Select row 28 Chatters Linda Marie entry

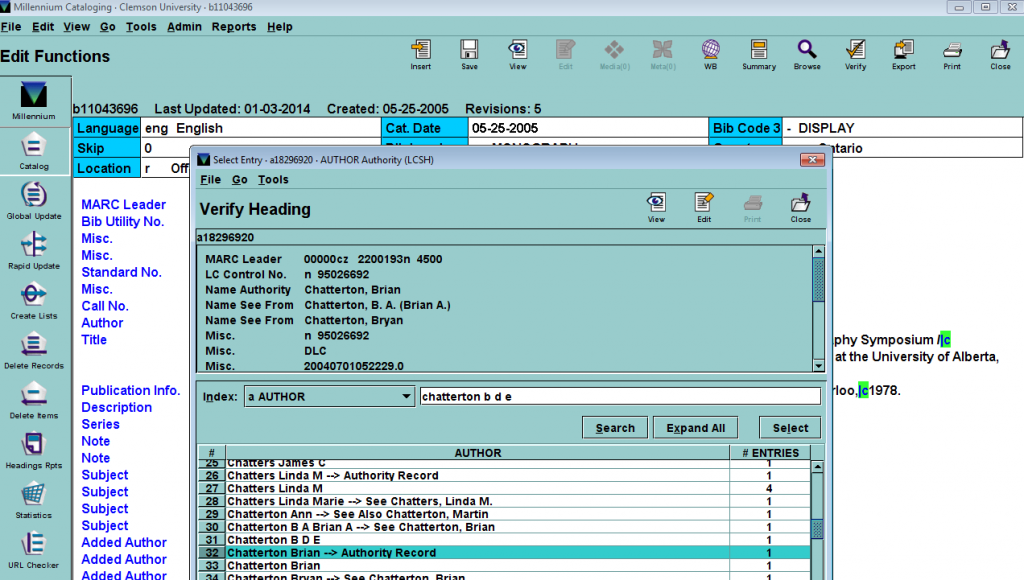click(504, 501)
